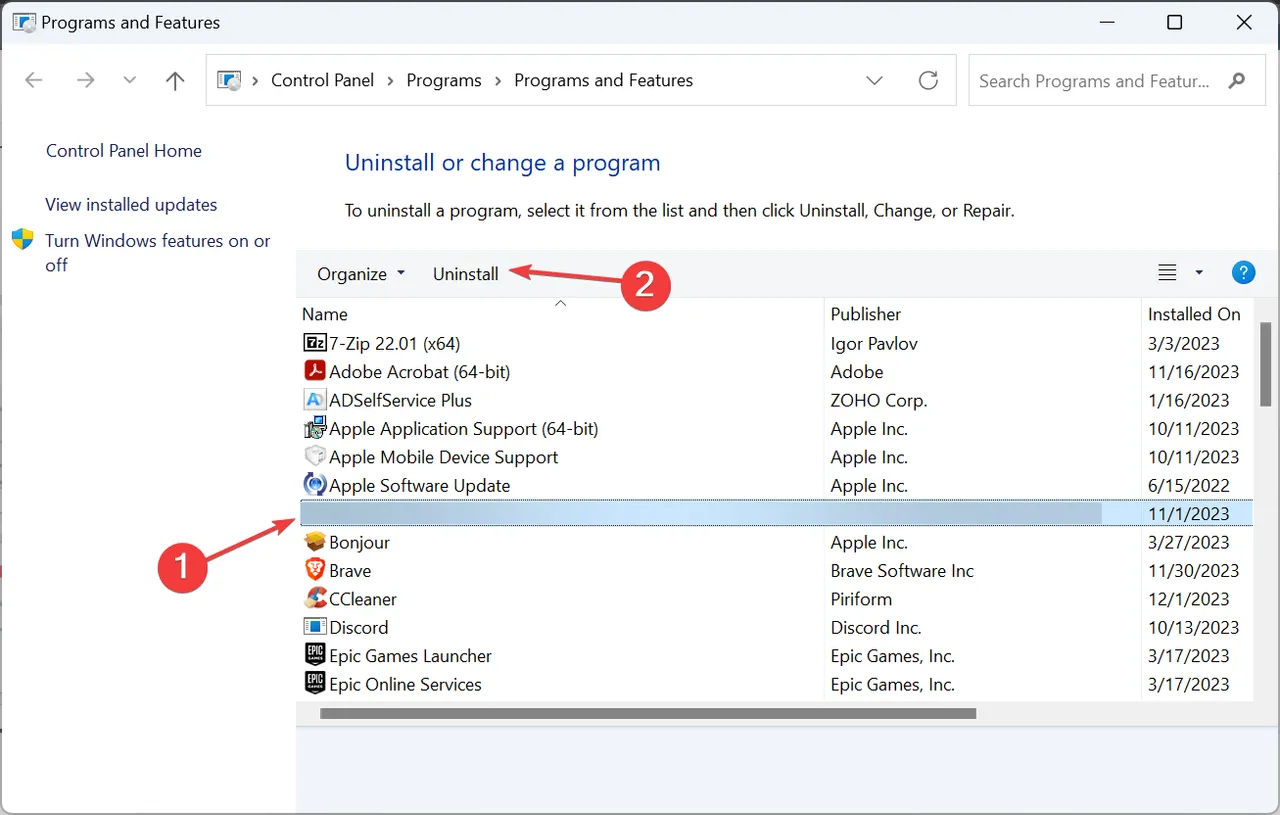The image size is (1280, 815).
Task: Select 'Epic Online Services' entry name
Action: click(406, 685)
